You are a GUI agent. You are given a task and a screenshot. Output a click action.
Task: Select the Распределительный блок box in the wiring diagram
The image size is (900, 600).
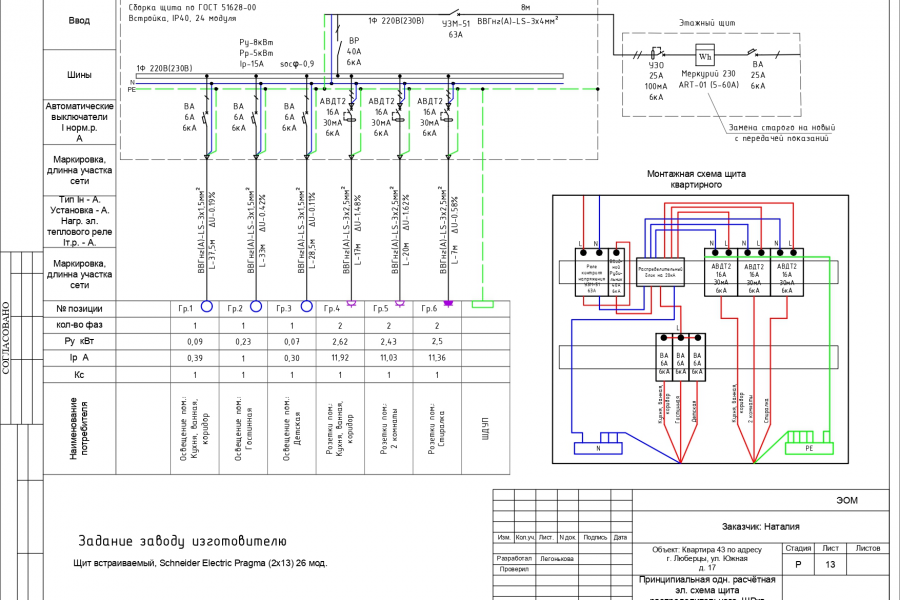660,272
